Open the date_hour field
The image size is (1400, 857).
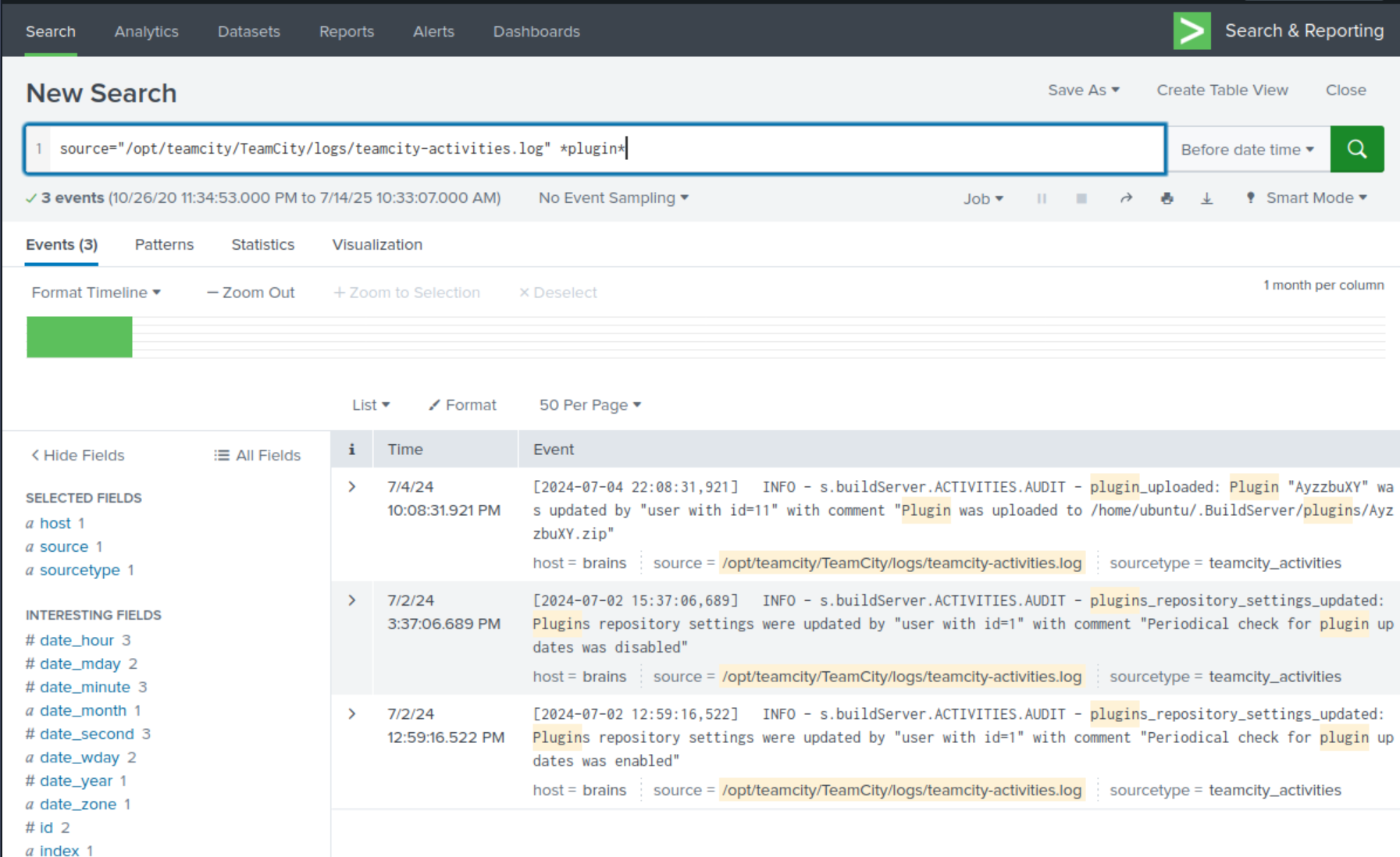77,641
